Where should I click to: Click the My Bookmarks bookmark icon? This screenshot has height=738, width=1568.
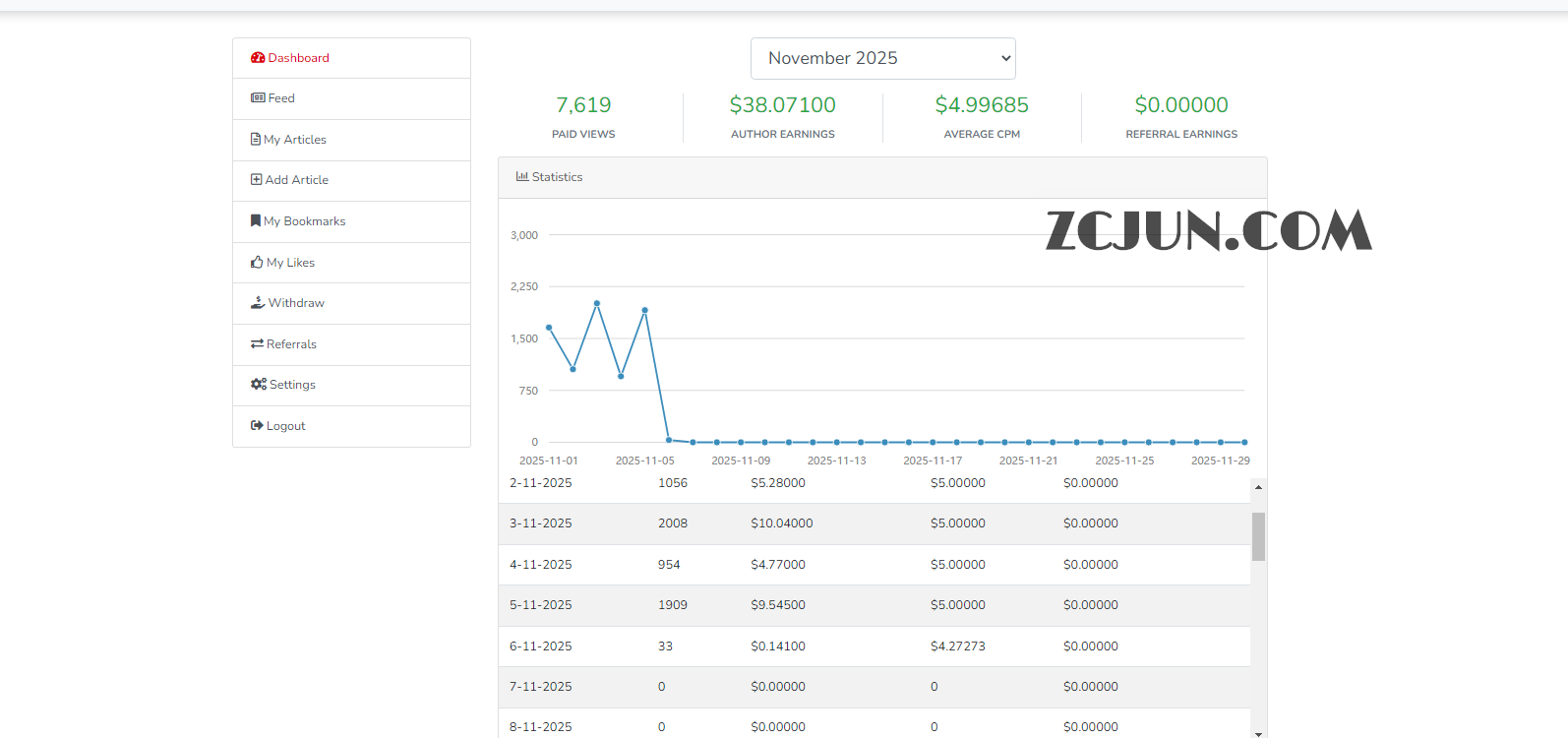click(x=256, y=221)
